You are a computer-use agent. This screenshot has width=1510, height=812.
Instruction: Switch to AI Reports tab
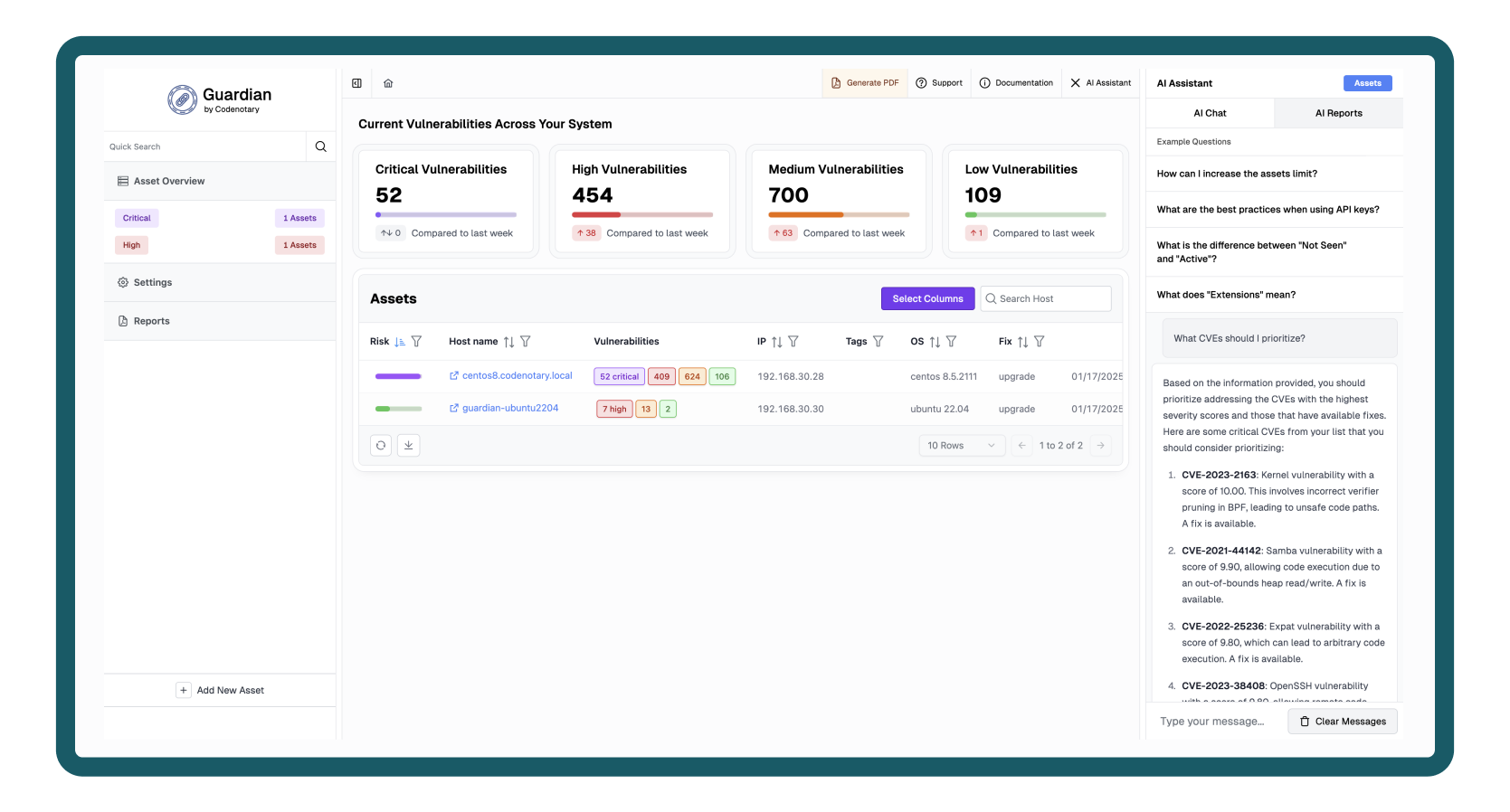coord(1338,113)
